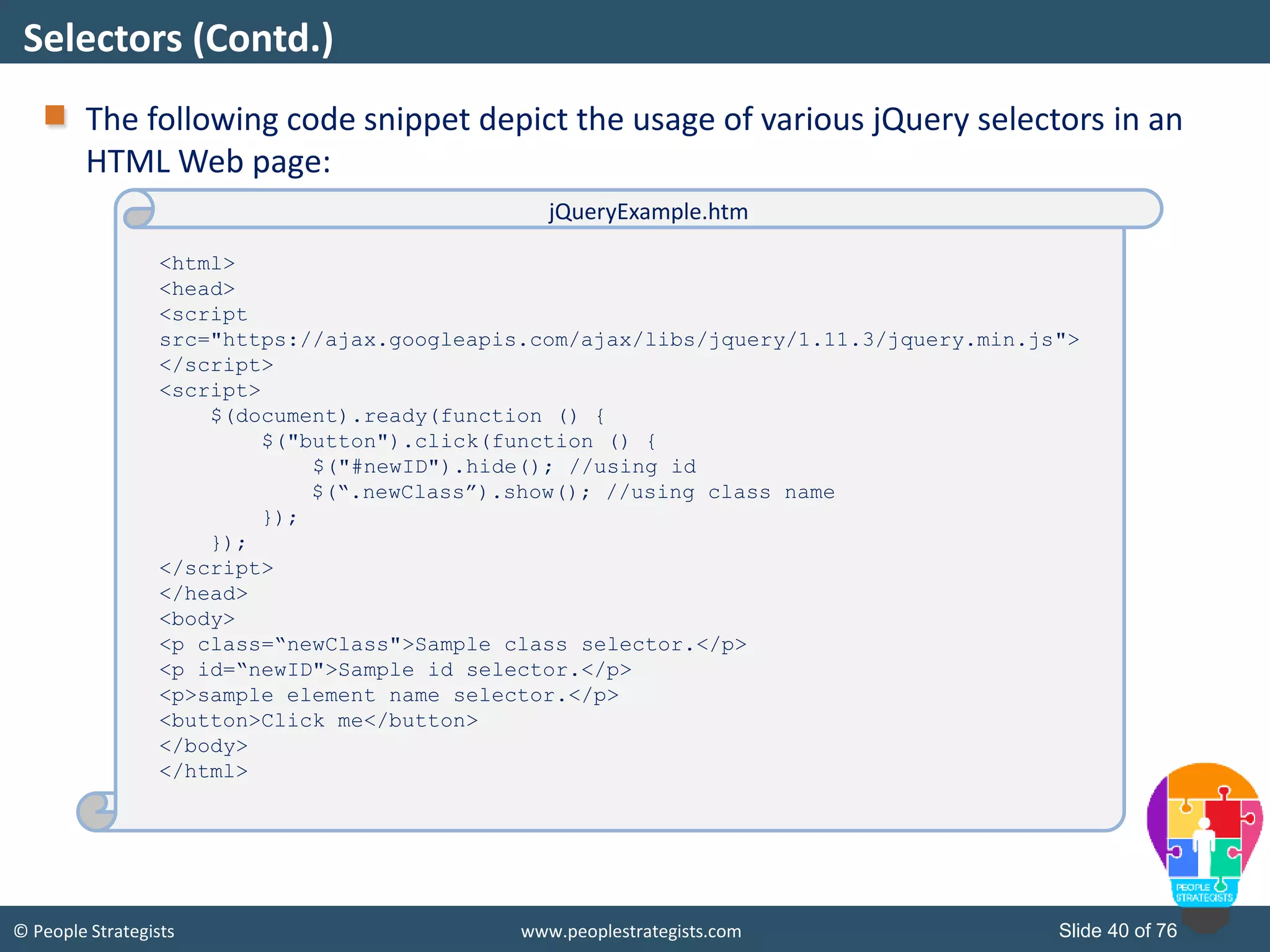Click the closing </html> tag line
1270x952 pixels.
[x=203, y=772]
